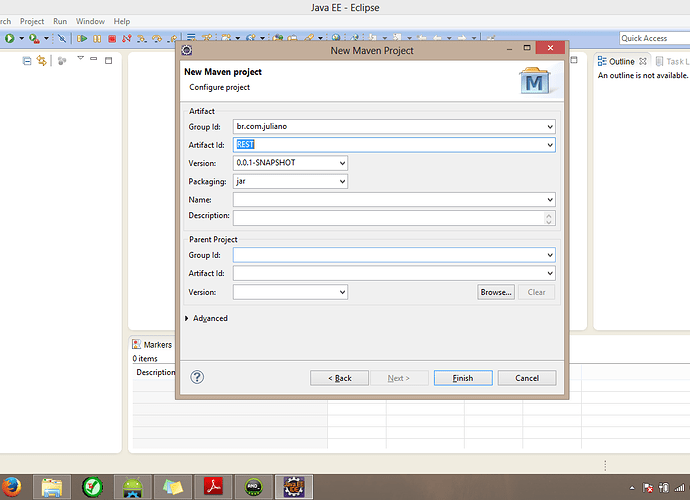Click the red Terminate debug icon
This screenshot has width=690, height=500.
click(112, 39)
